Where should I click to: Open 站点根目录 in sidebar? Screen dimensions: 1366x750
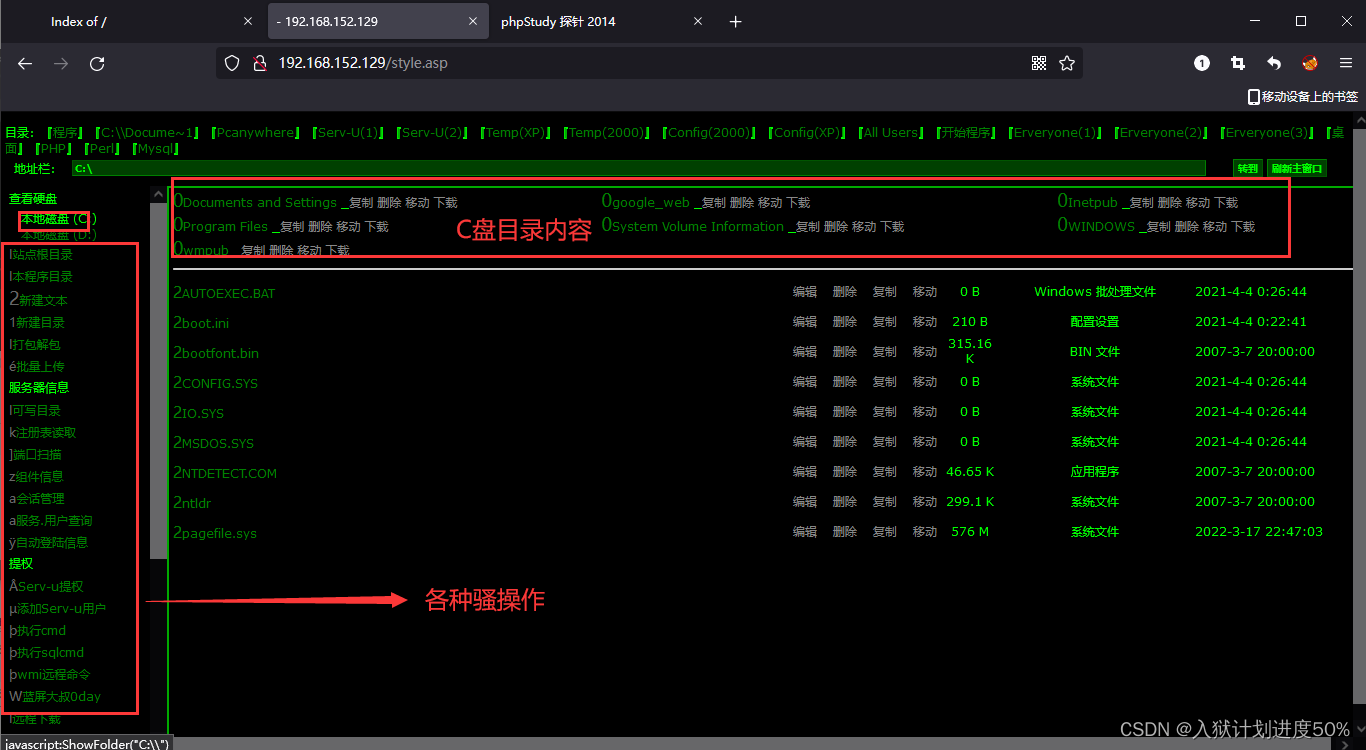coord(41,255)
